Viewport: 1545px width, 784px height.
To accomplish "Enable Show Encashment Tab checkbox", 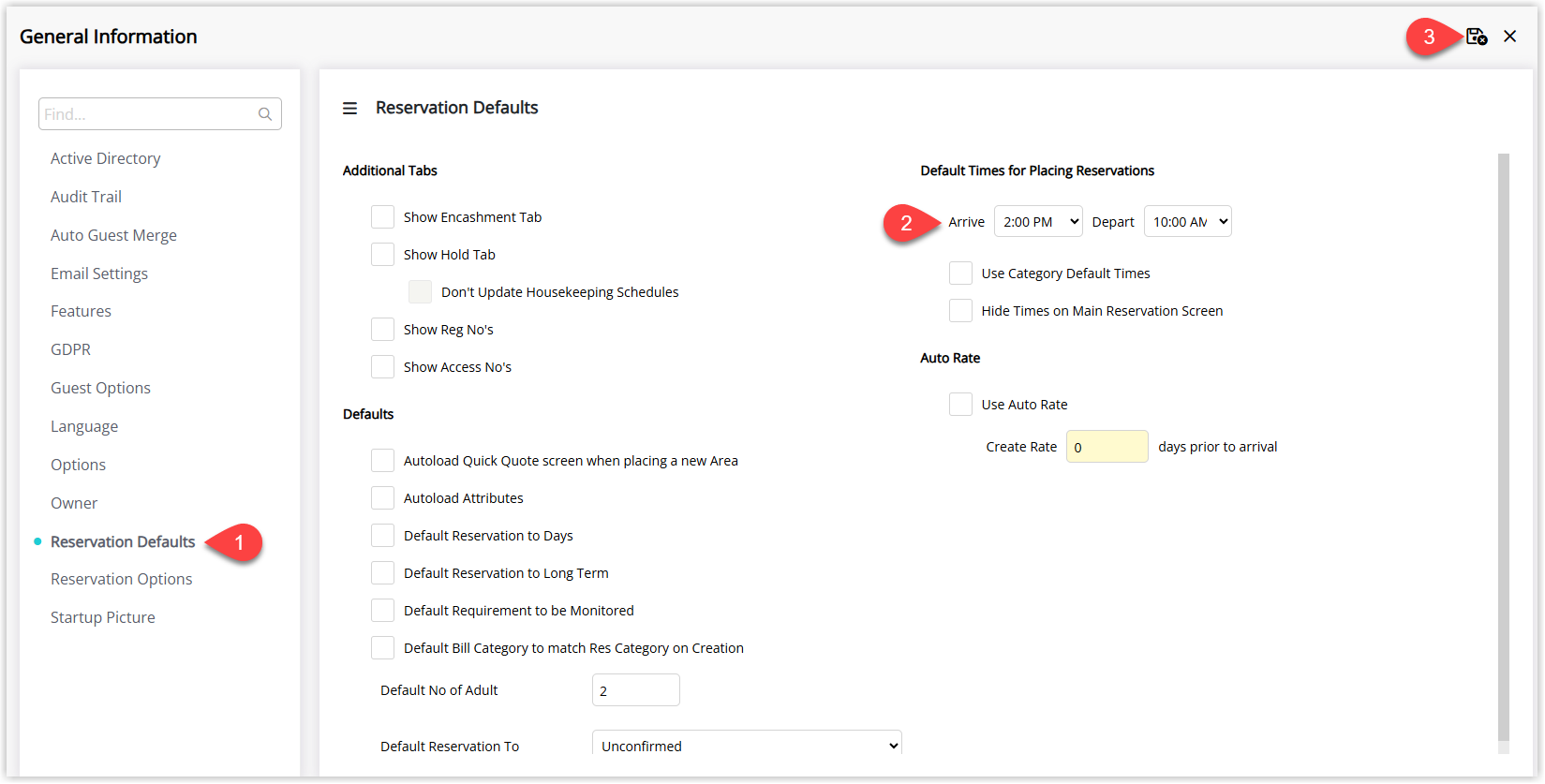I will click(382, 217).
